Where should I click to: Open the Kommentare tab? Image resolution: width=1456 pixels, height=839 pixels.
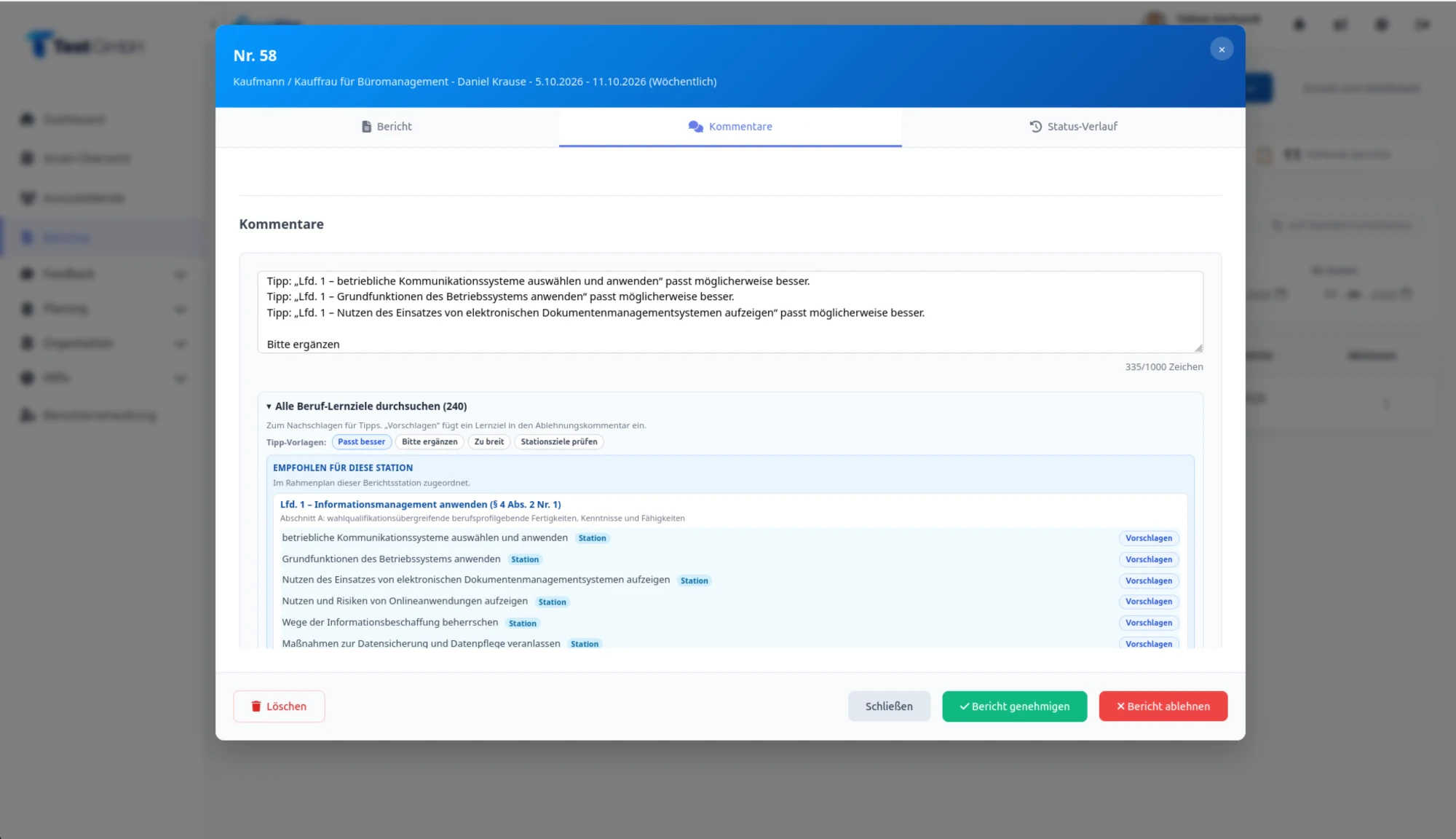click(730, 127)
